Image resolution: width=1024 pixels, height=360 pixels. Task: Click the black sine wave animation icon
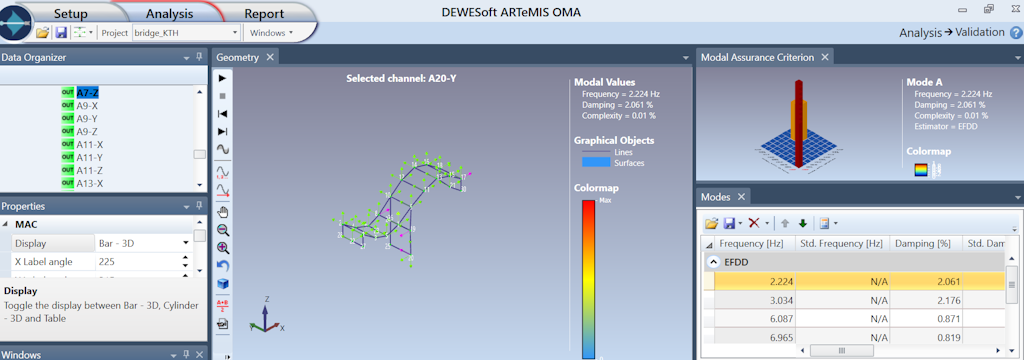pos(223,150)
